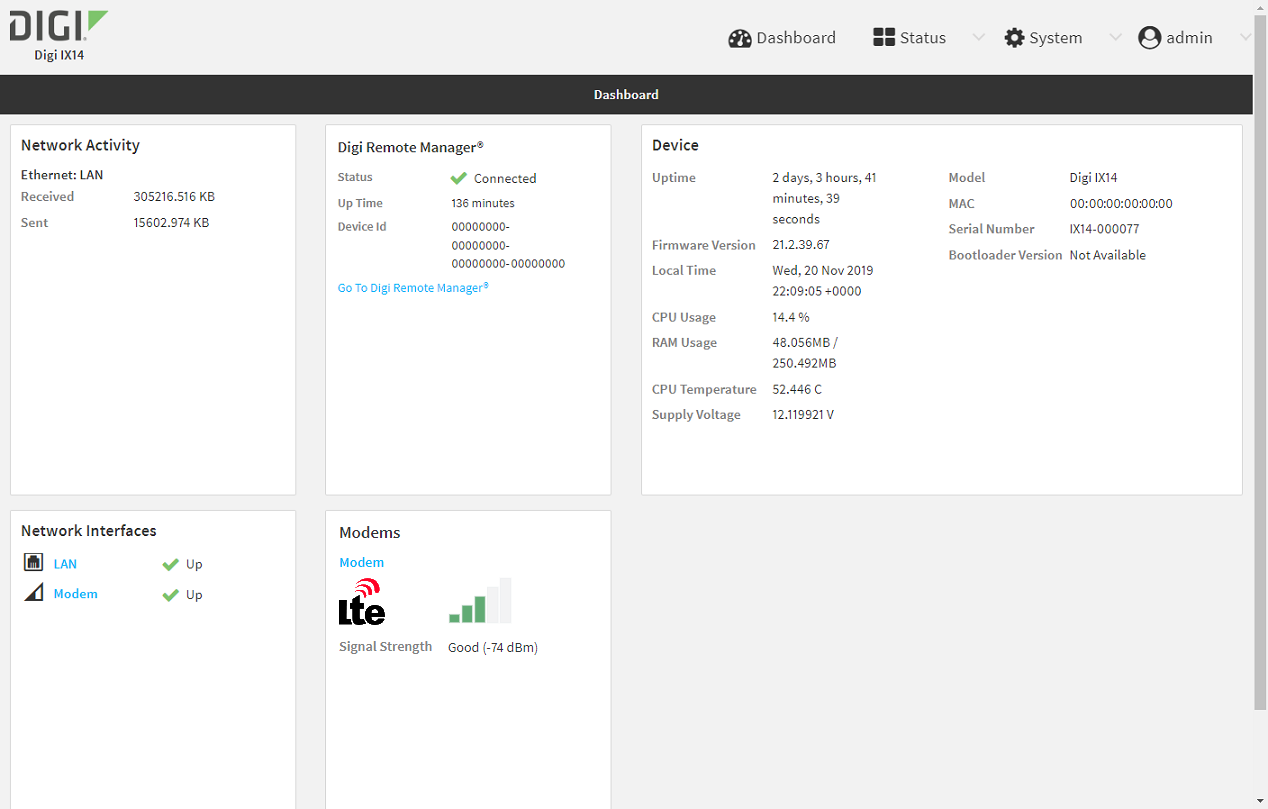
Task: Open the LAN interface link
Action: coord(65,564)
